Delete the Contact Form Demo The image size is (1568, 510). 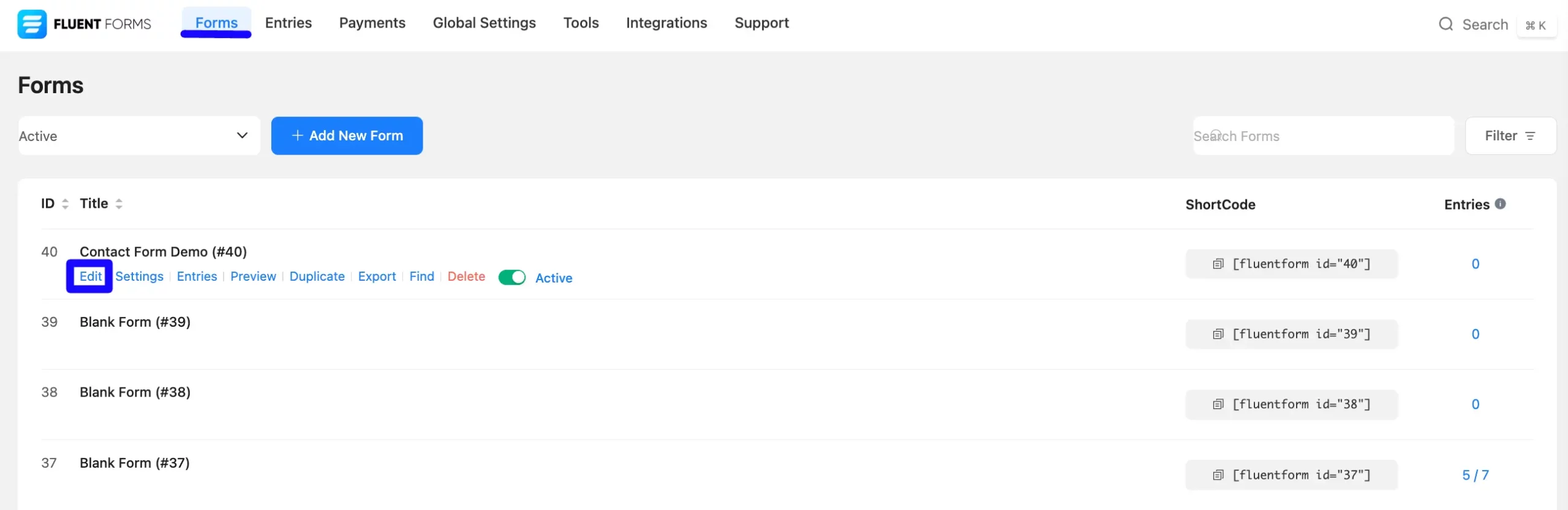[x=466, y=276]
